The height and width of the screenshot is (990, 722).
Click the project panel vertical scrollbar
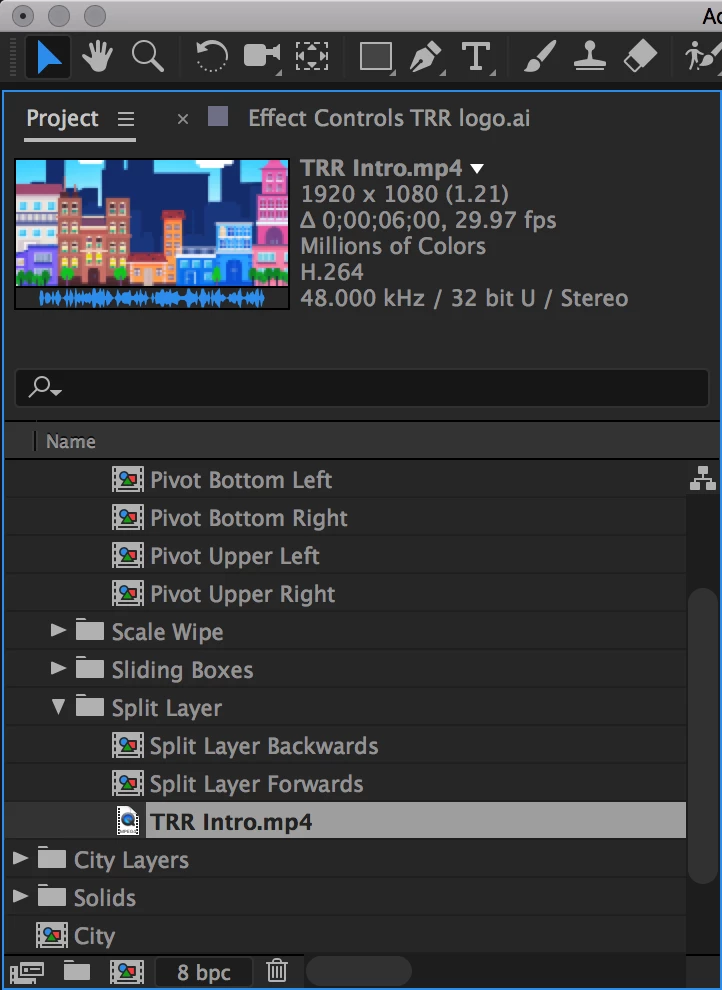coord(702,736)
